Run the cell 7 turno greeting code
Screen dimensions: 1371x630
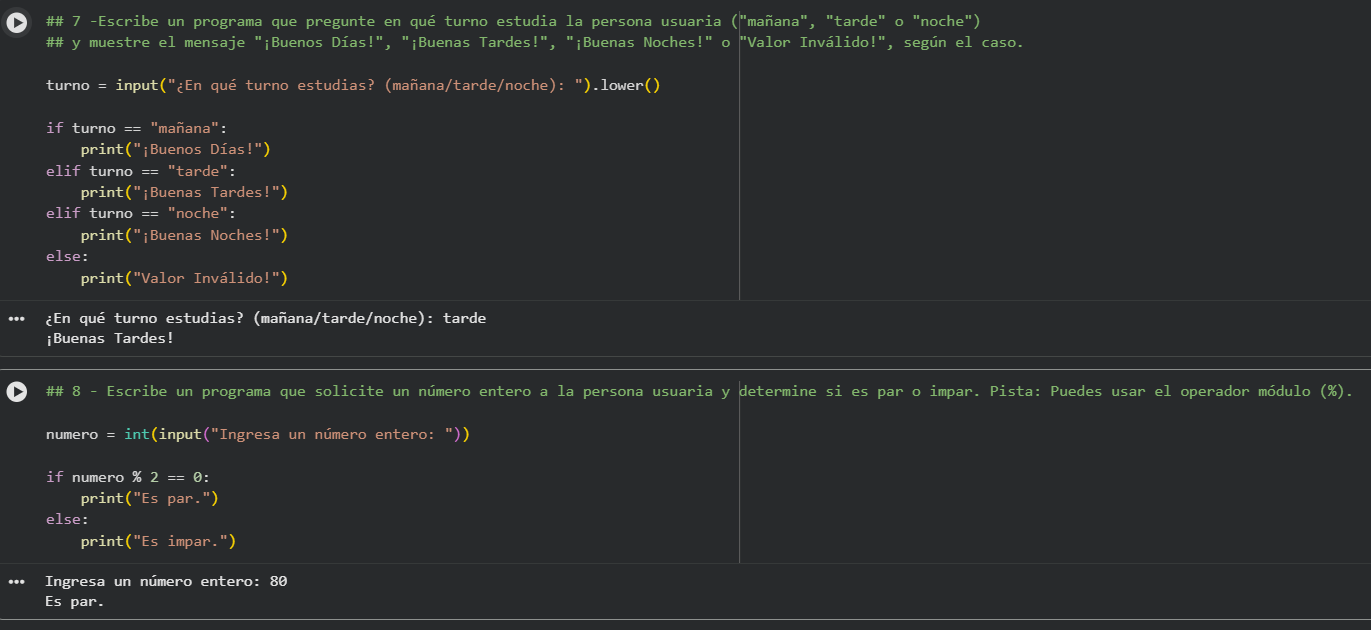[17, 23]
